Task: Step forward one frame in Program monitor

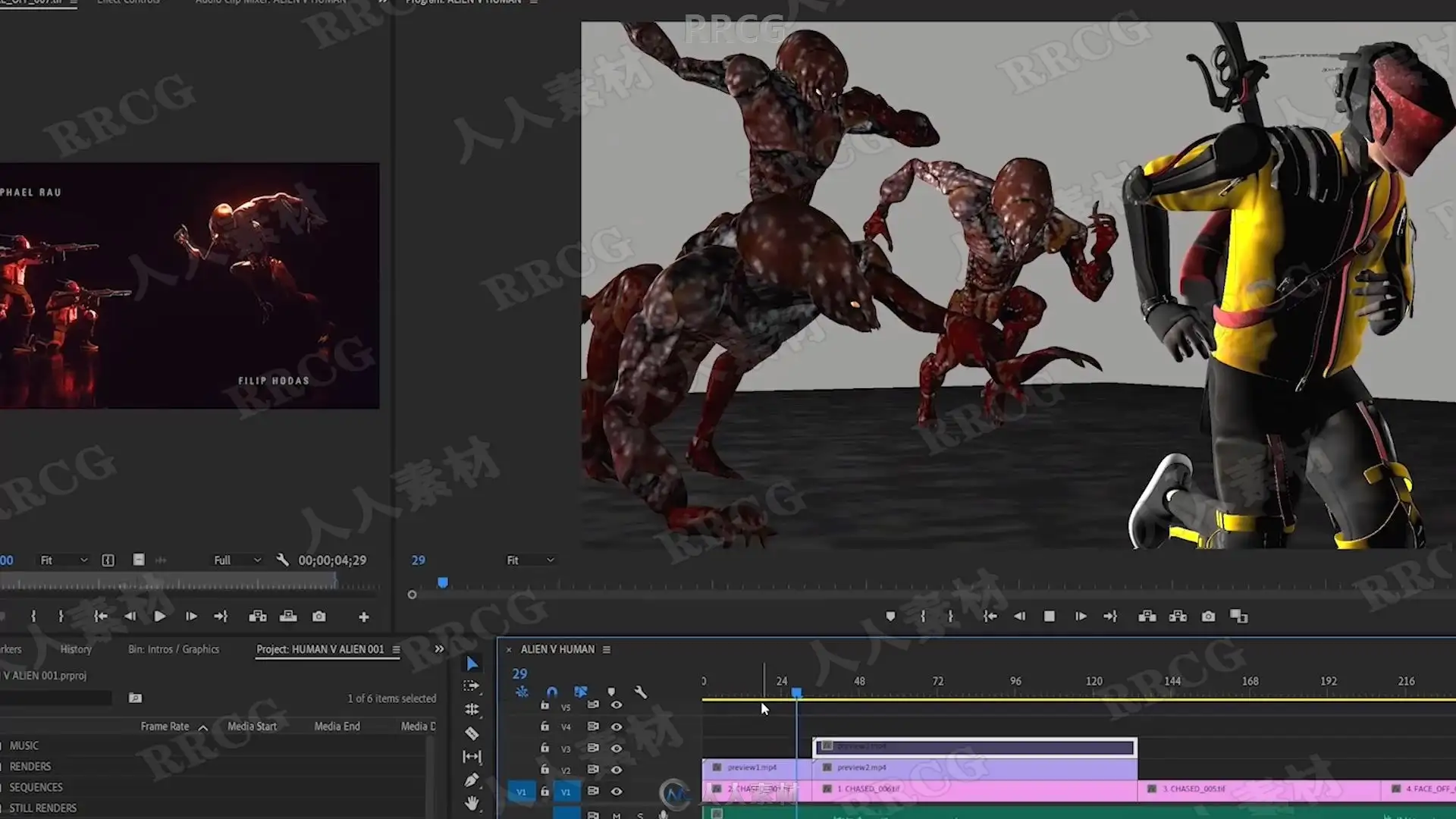Action: [x=1081, y=617]
